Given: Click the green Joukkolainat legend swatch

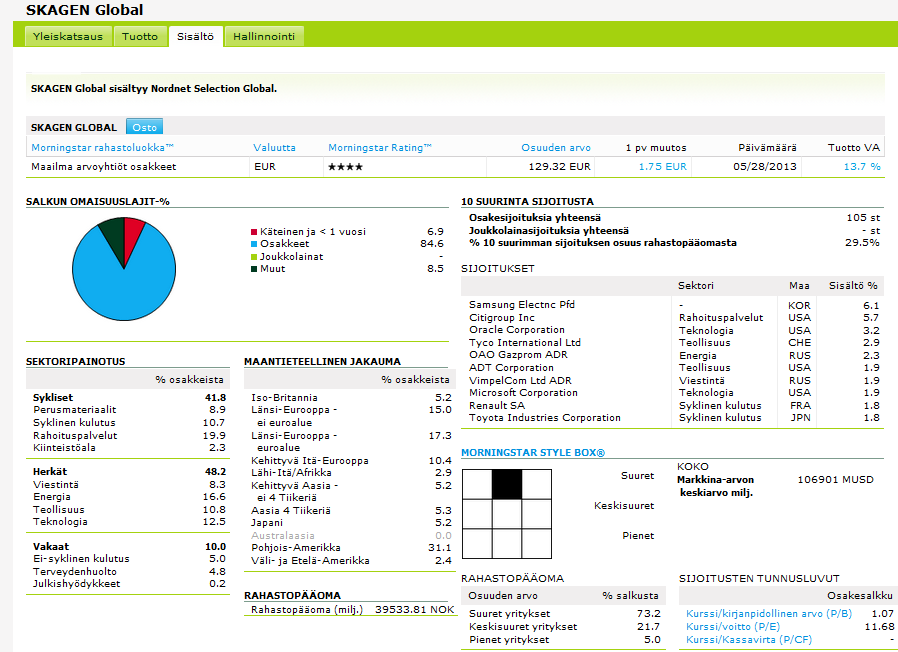Looking at the screenshot, I should pos(254,257).
